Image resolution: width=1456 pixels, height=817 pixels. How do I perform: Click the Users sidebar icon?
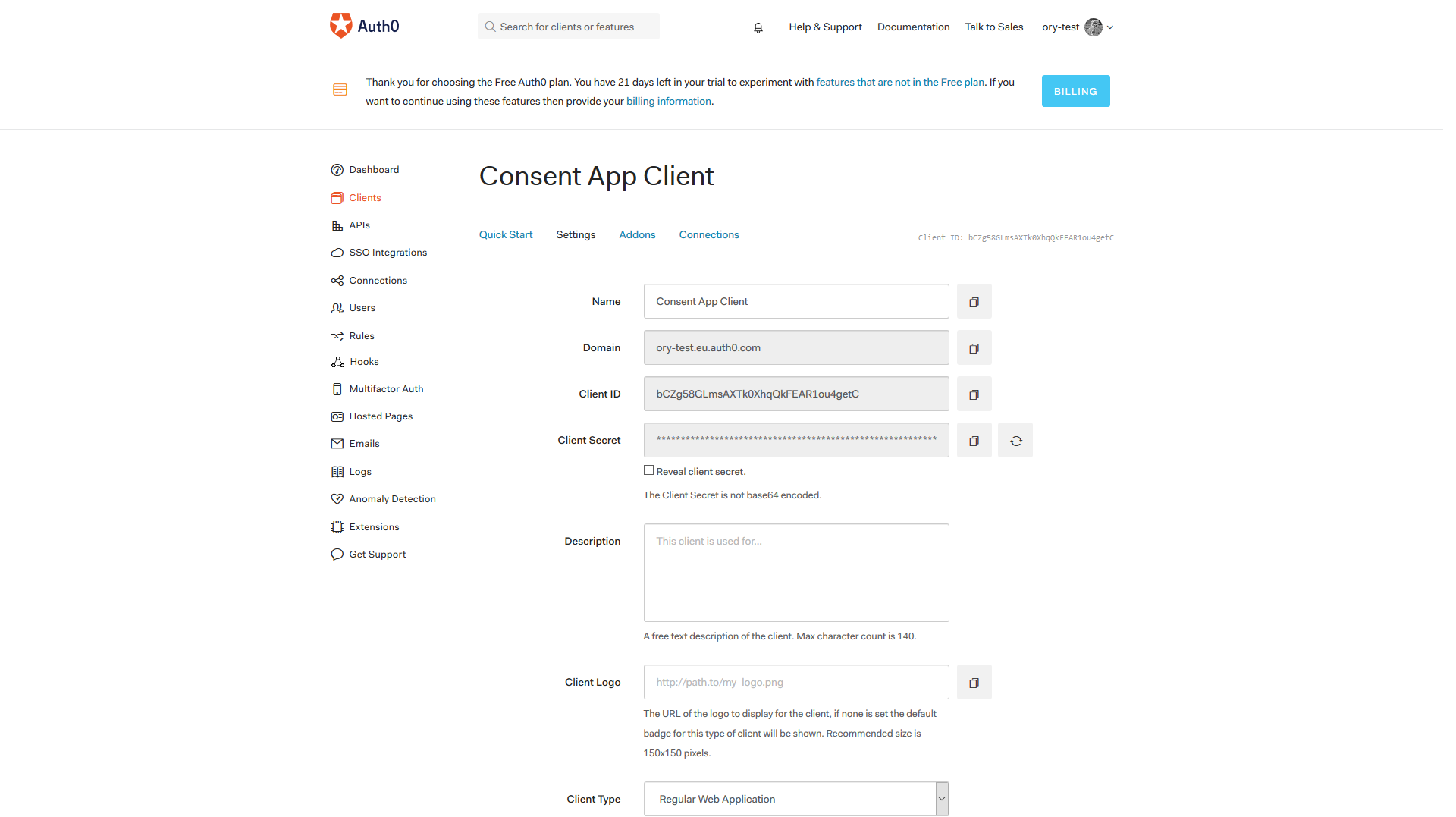coord(337,308)
